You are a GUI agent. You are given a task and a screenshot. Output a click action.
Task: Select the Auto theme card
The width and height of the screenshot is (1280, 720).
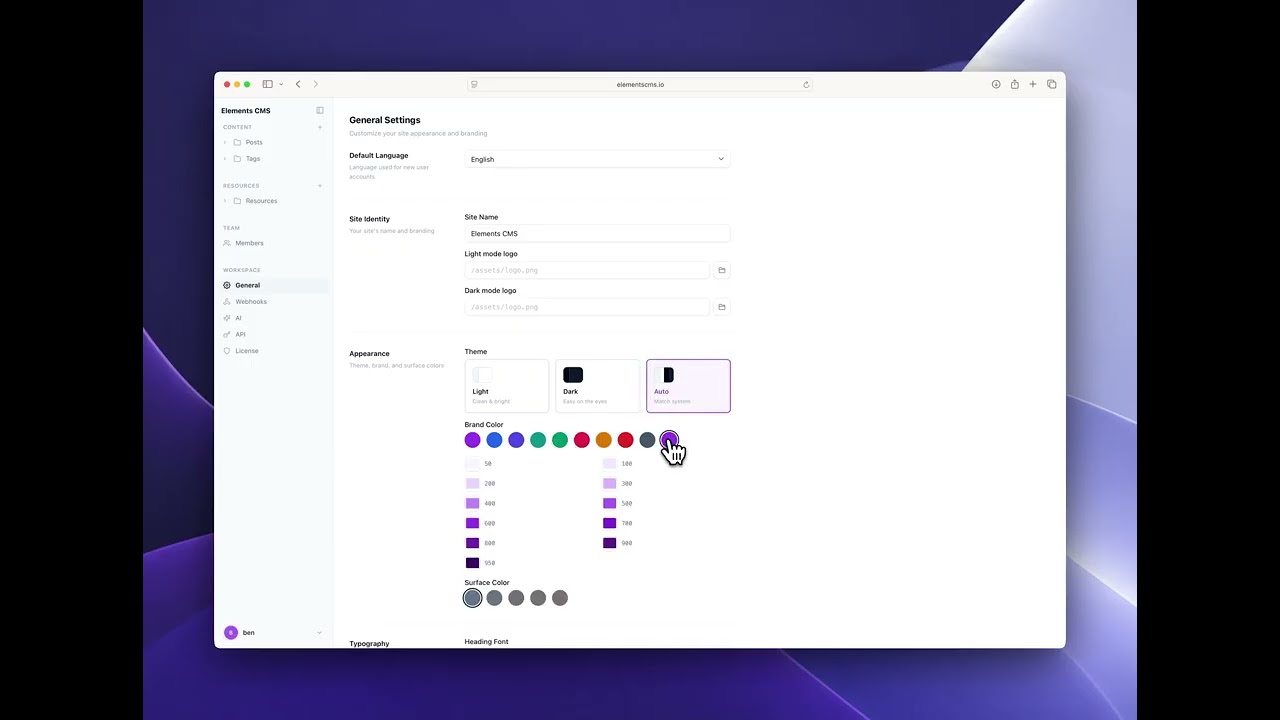688,386
